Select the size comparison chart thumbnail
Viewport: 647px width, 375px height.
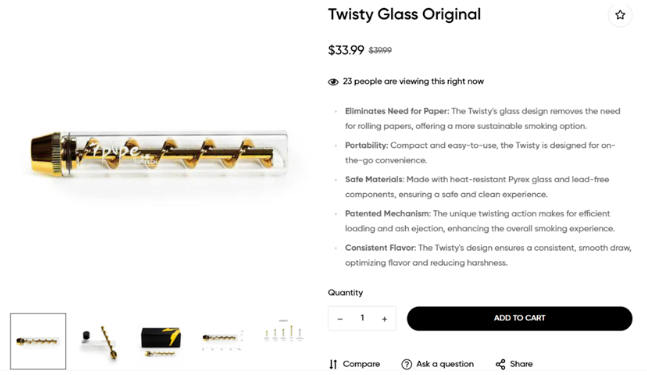coord(283,331)
